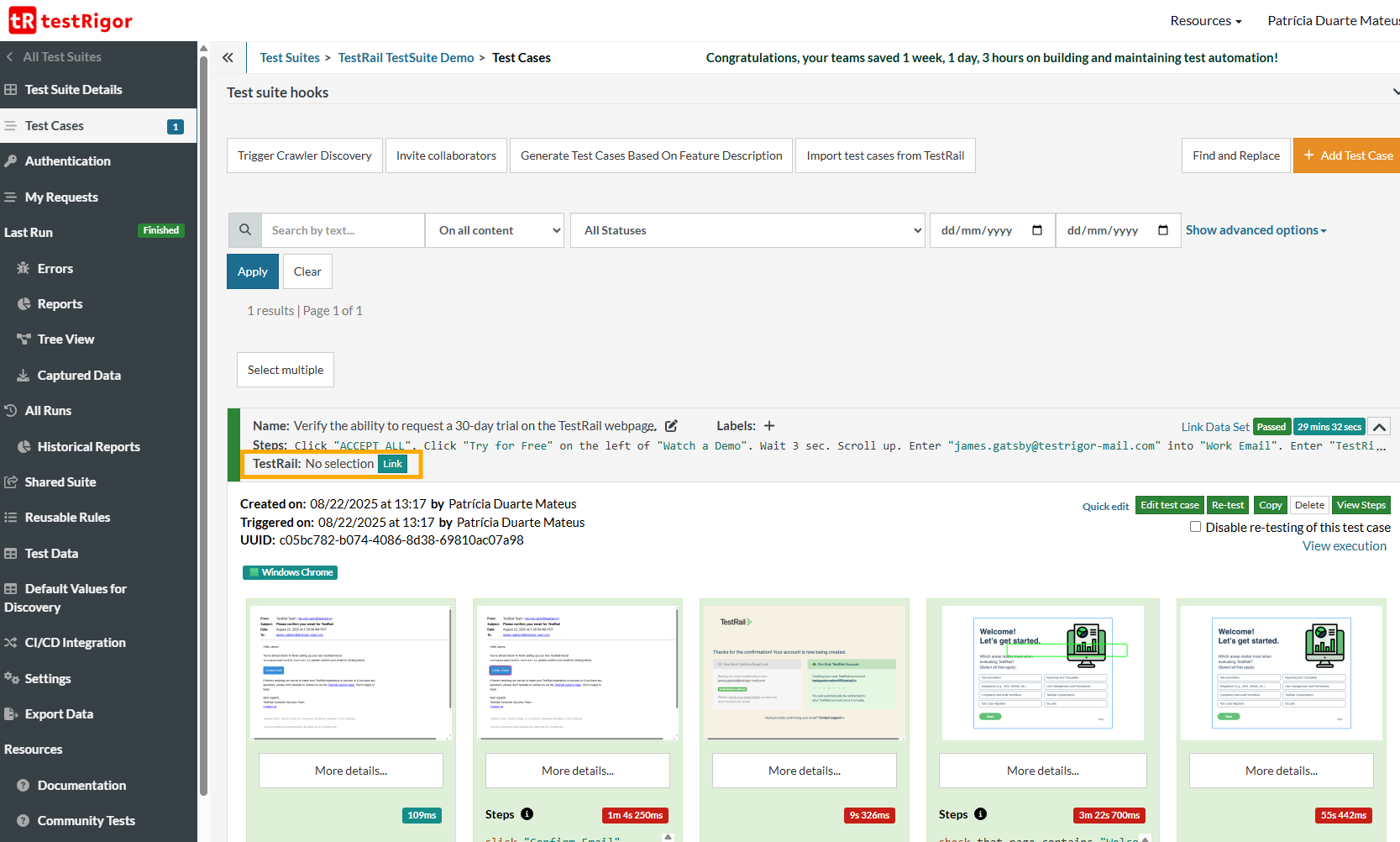
Task: Add a label with the plus icon
Action: point(769,426)
